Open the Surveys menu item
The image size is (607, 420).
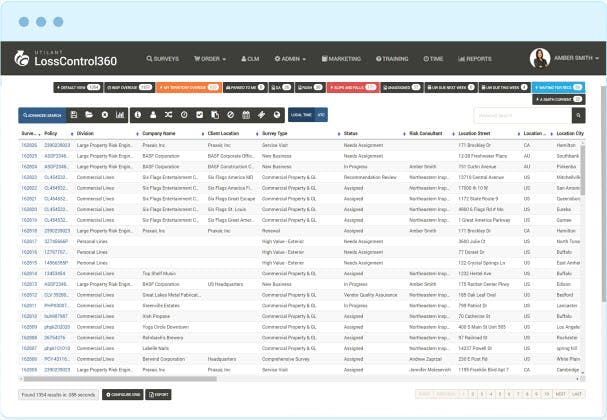point(163,59)
